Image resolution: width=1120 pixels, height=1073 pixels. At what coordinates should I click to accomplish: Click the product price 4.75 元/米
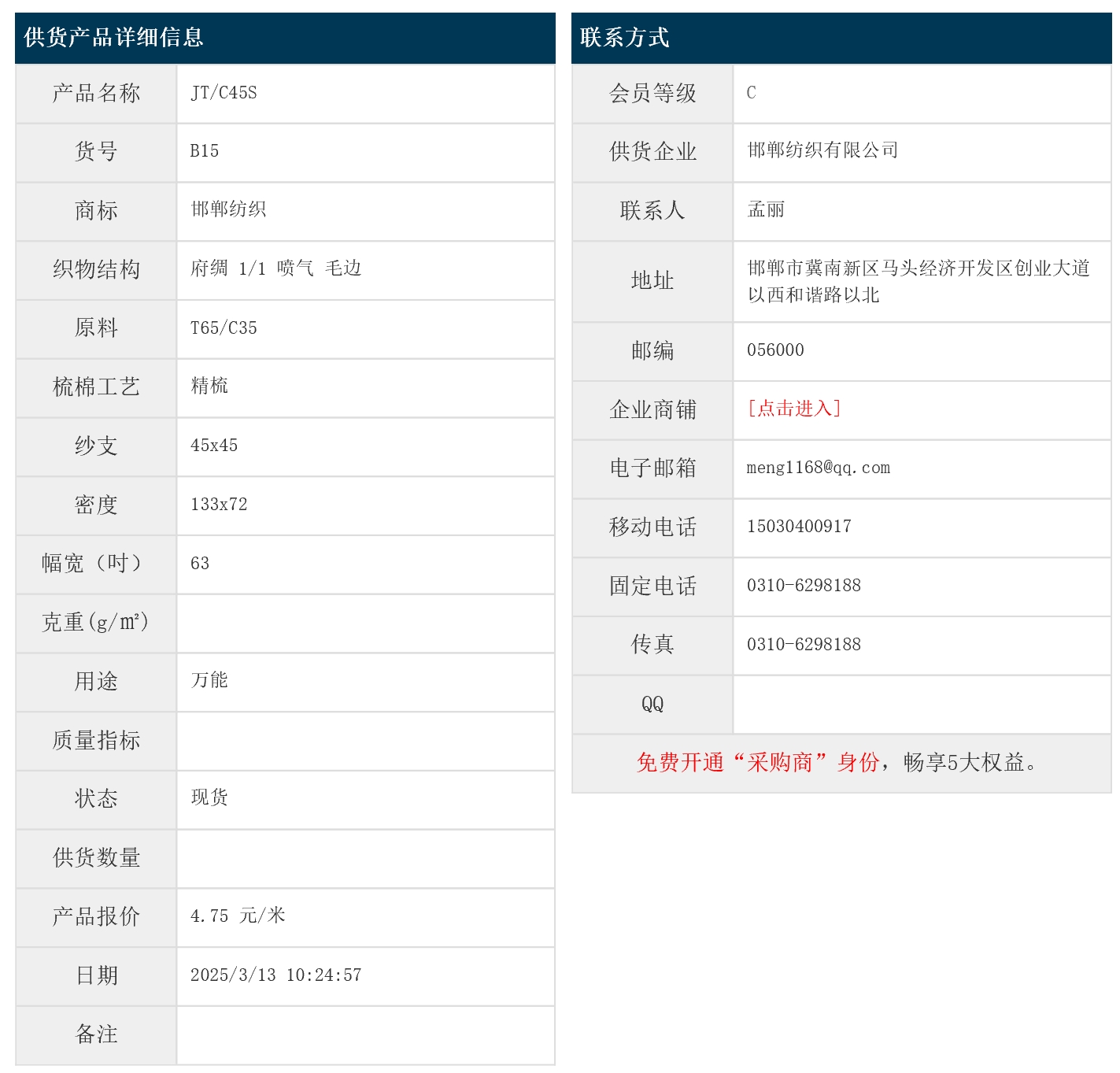(238, 916)
